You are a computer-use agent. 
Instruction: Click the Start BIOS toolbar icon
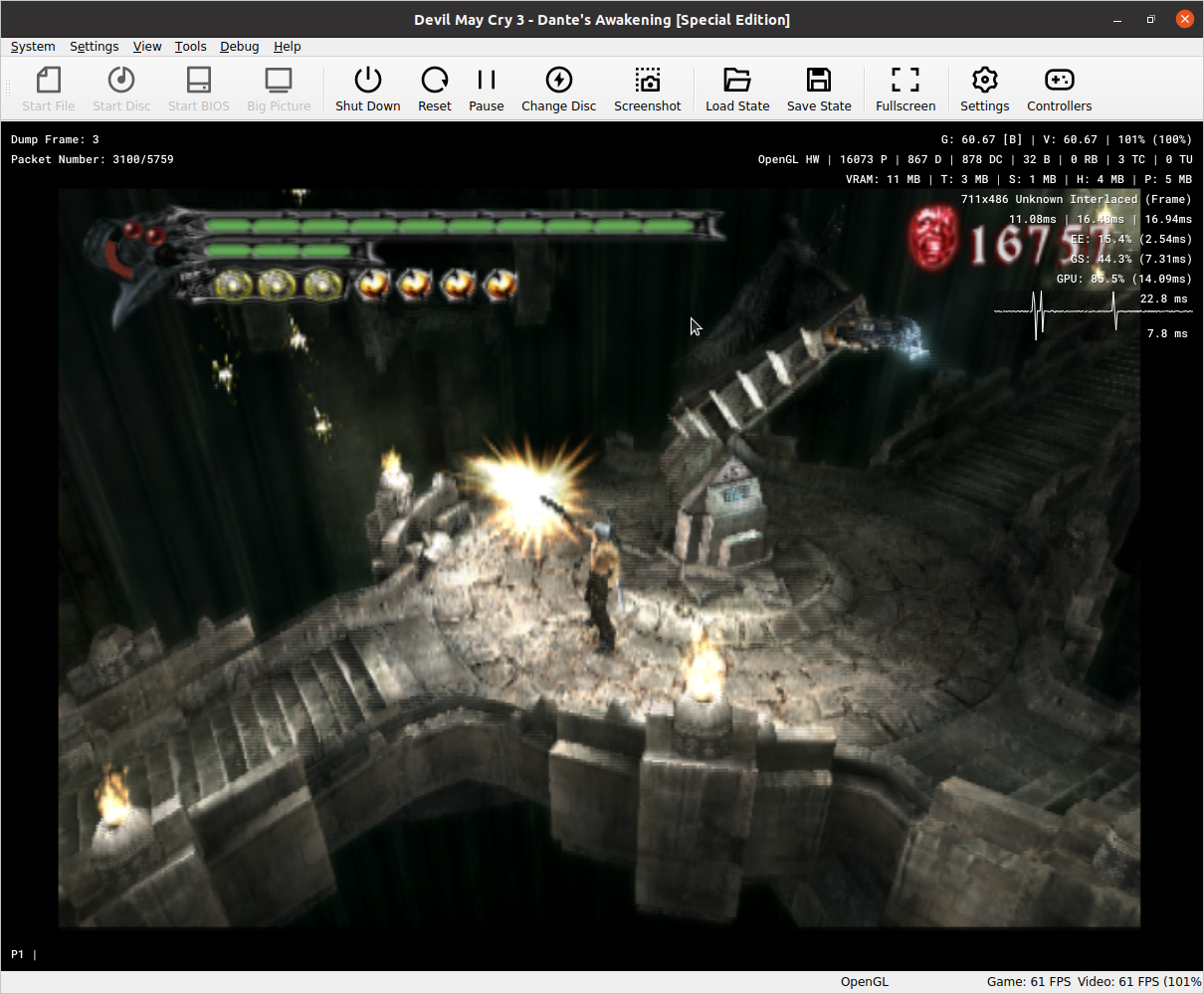(199, 90)
